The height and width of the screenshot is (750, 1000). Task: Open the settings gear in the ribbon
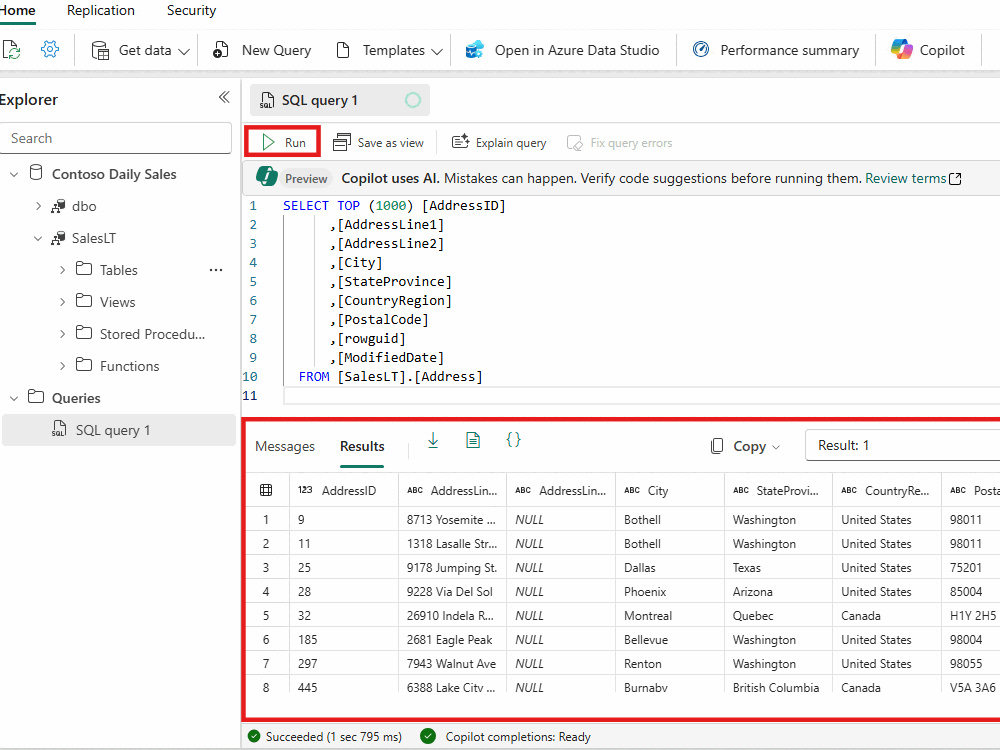(50, 49)
